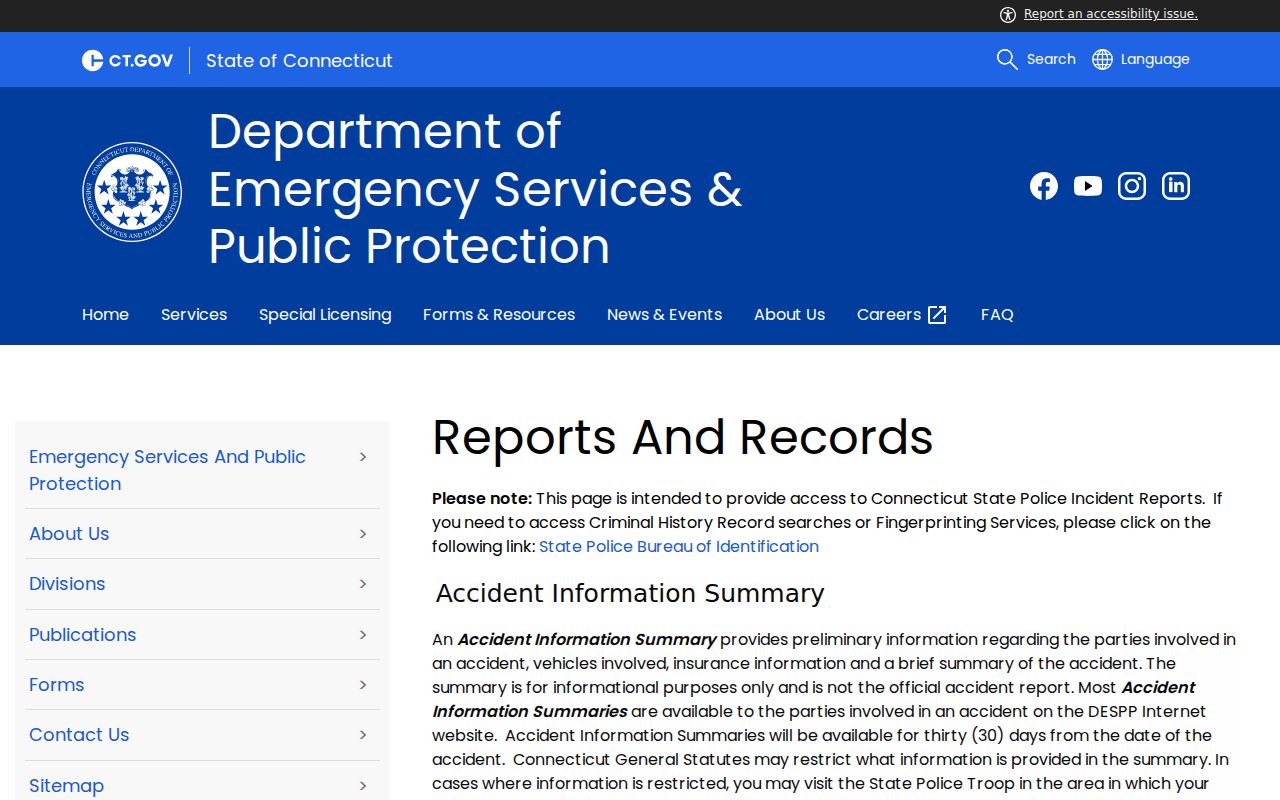
Task: Click the Language globe icon
Action: pos(1102,59)
